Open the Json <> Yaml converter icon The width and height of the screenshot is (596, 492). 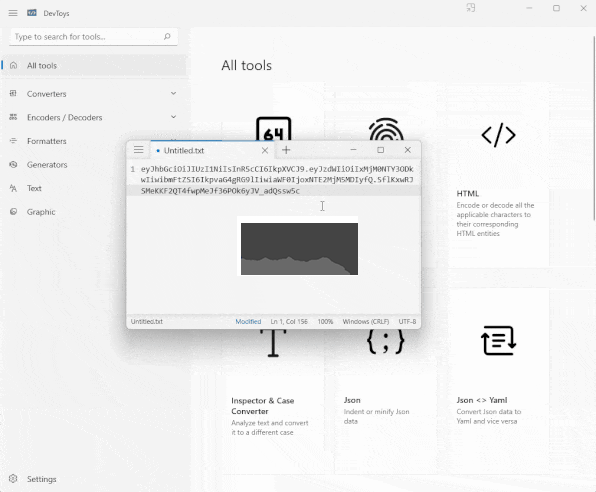[x=498, y=340]
